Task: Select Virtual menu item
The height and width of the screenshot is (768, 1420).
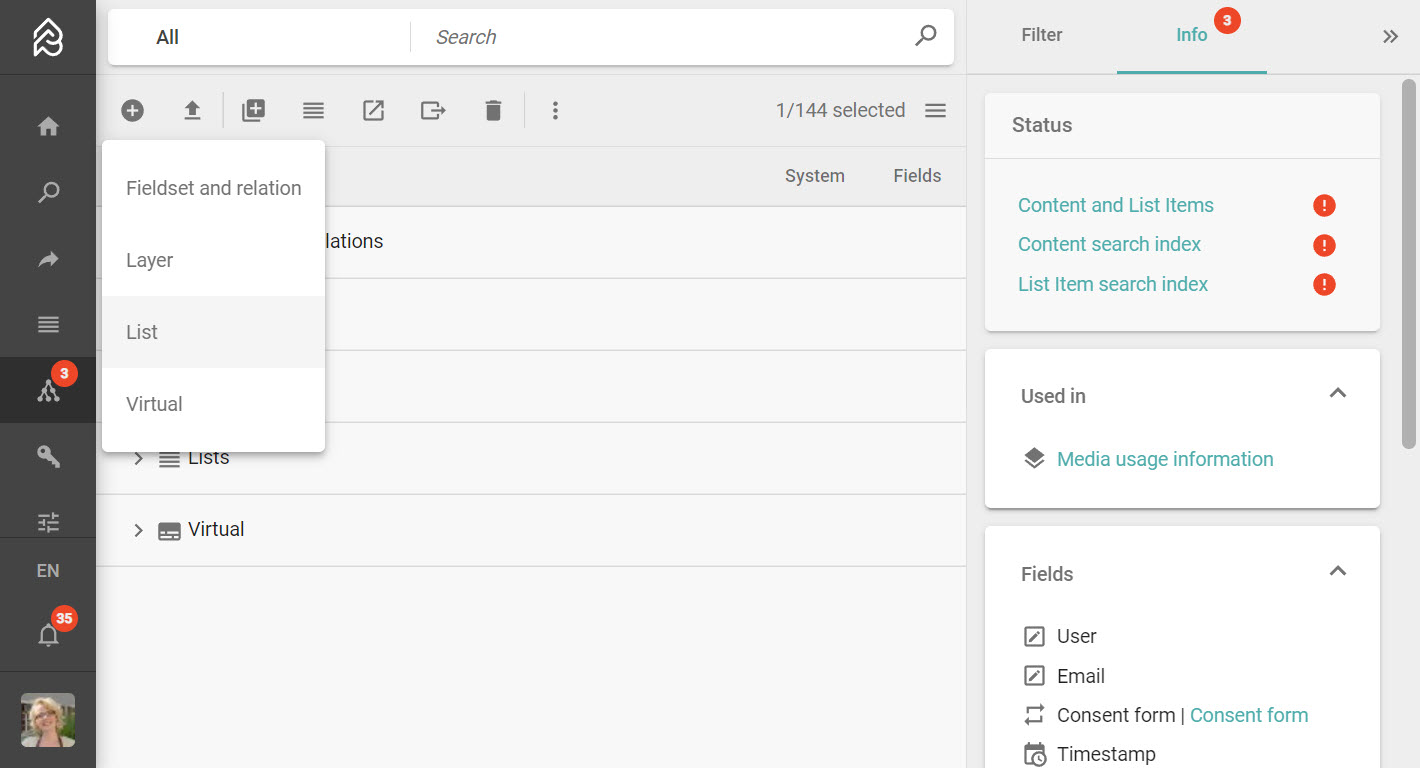Action: click(x=213, y=404)
